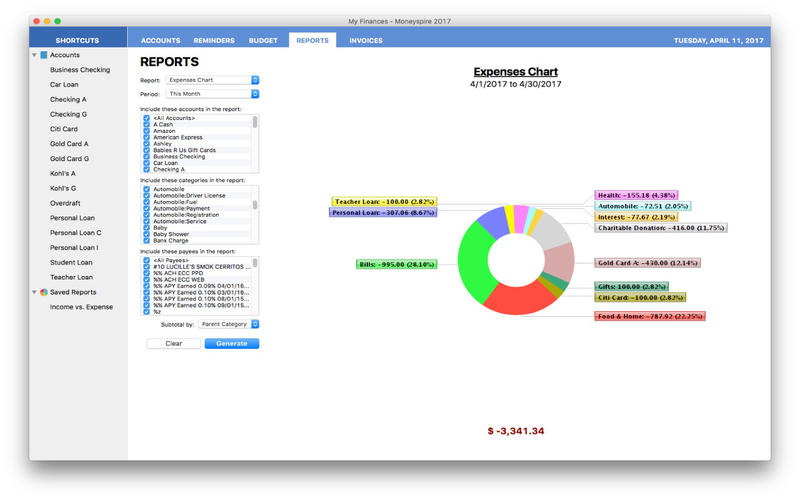Image resolution: width=800 pixels, height=500 pixels.
Task: Open Kohl's A account in sidebar
Action: (63, 173)
